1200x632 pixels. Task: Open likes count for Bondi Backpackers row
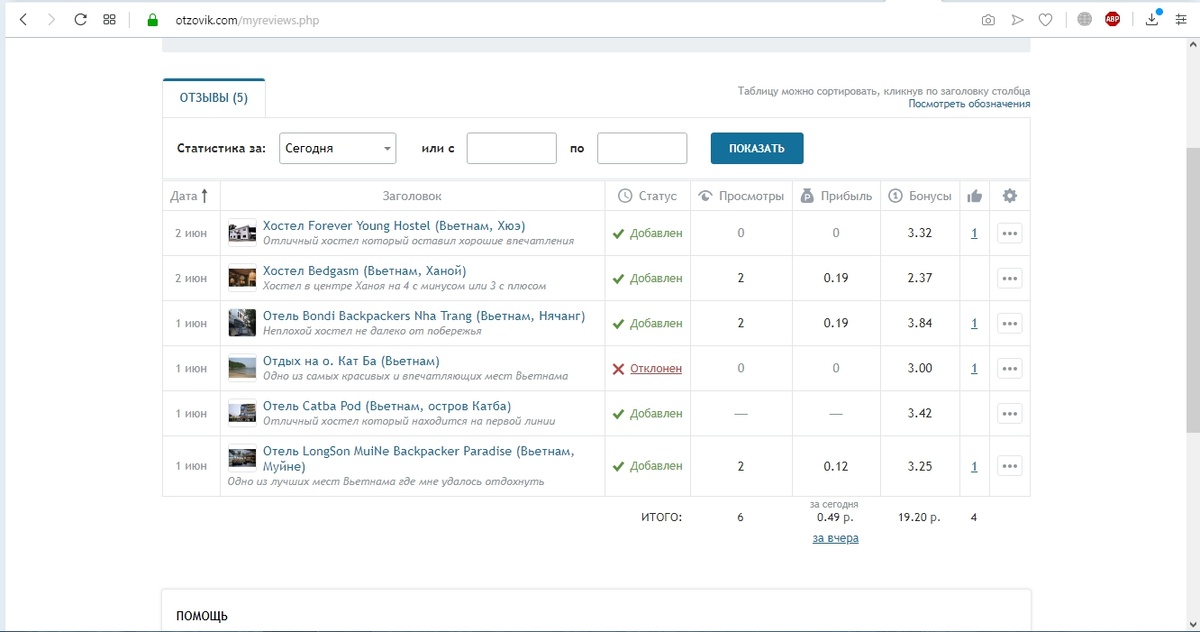point(974,323)
